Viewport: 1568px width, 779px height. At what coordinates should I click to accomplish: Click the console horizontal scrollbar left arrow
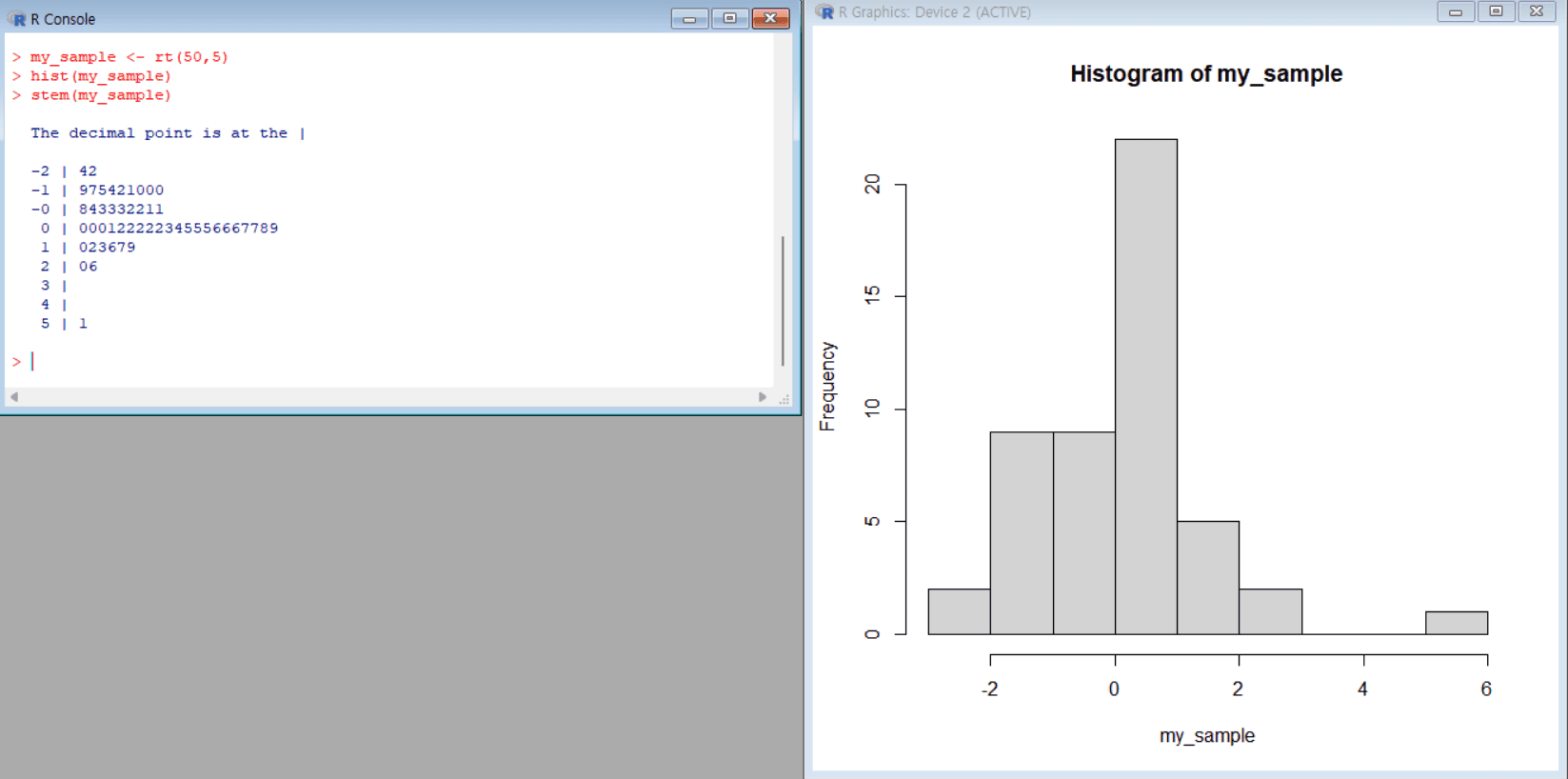coord(13,397)
